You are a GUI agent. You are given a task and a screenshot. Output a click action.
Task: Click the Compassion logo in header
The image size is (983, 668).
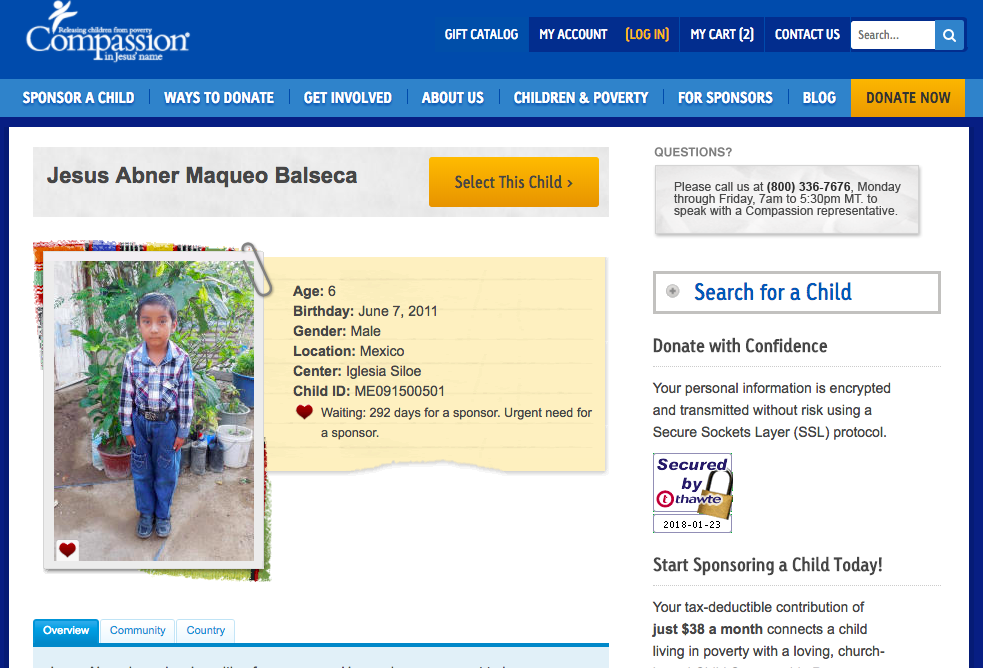point(107,34)
